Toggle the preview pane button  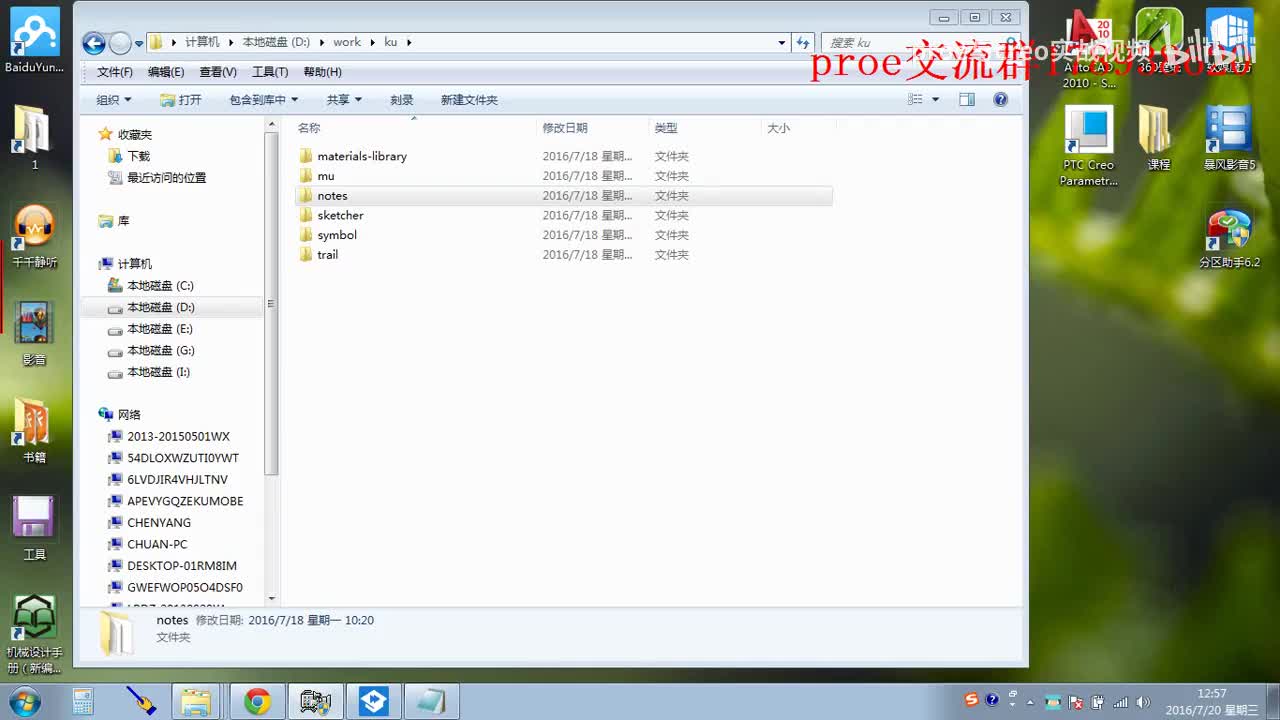click(967, 100)
